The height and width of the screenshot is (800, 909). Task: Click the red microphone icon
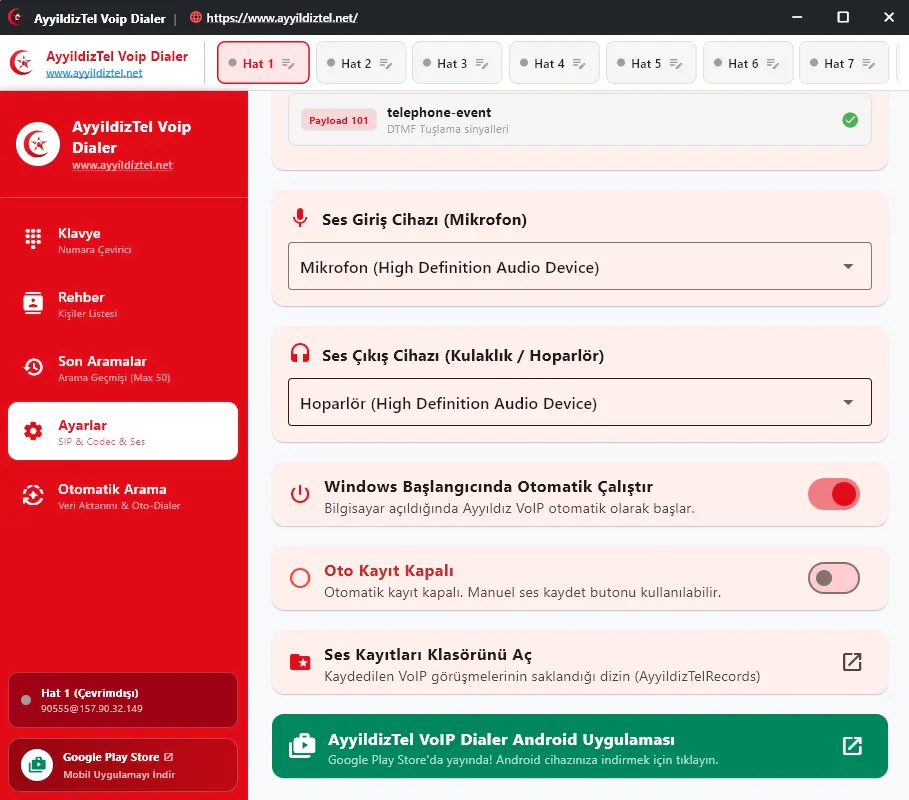tap(300, 218)
